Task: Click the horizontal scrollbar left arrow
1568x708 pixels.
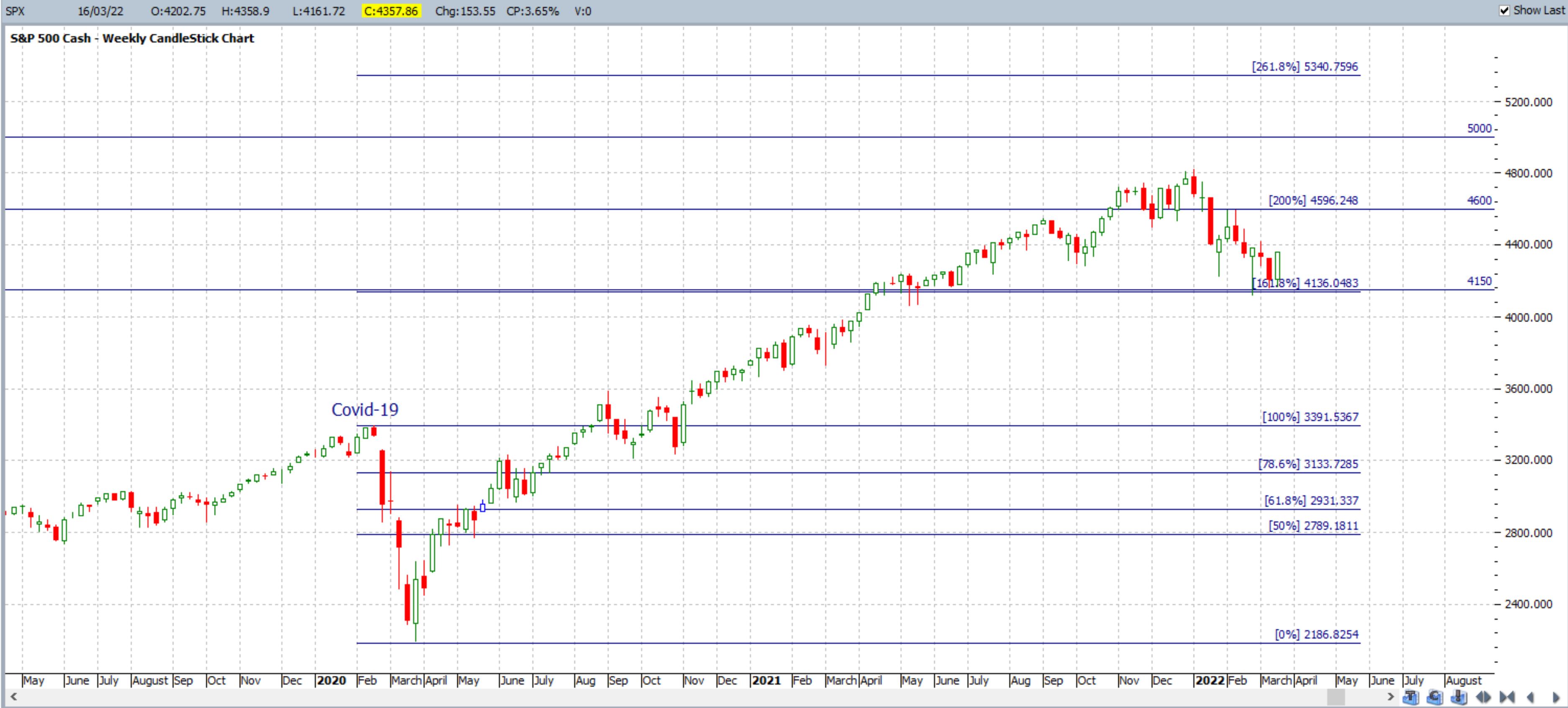Action: click(x=13, y=696)
